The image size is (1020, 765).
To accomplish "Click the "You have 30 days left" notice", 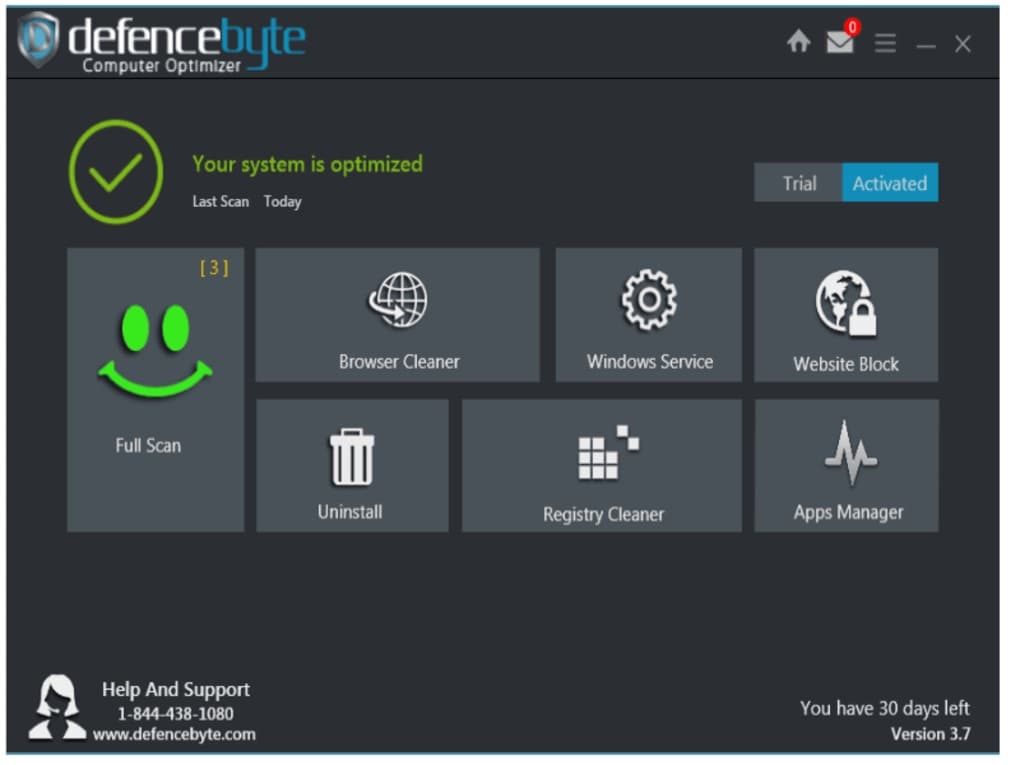I will (x=885, y=708).
